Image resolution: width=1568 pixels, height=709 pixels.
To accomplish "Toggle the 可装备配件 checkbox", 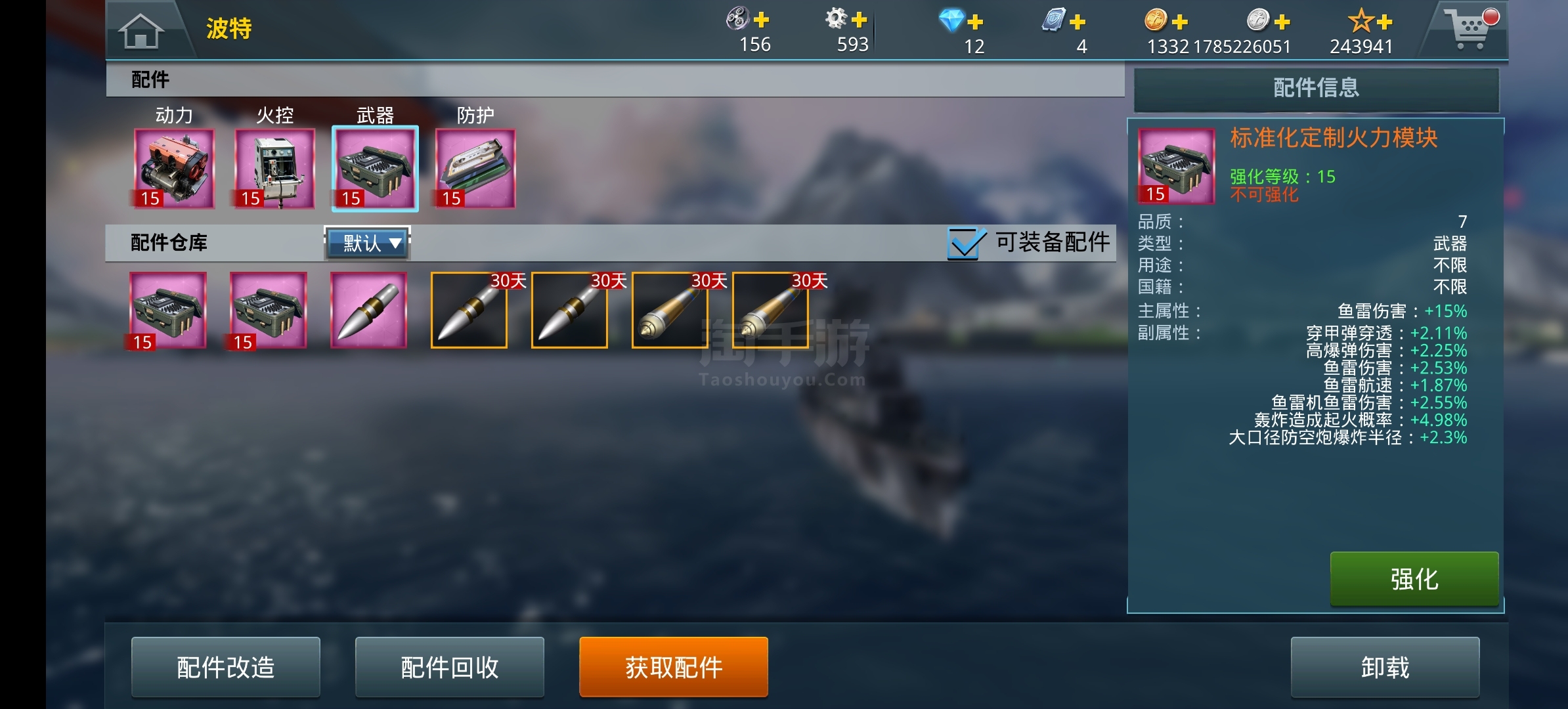I will [x=966, y=242].
